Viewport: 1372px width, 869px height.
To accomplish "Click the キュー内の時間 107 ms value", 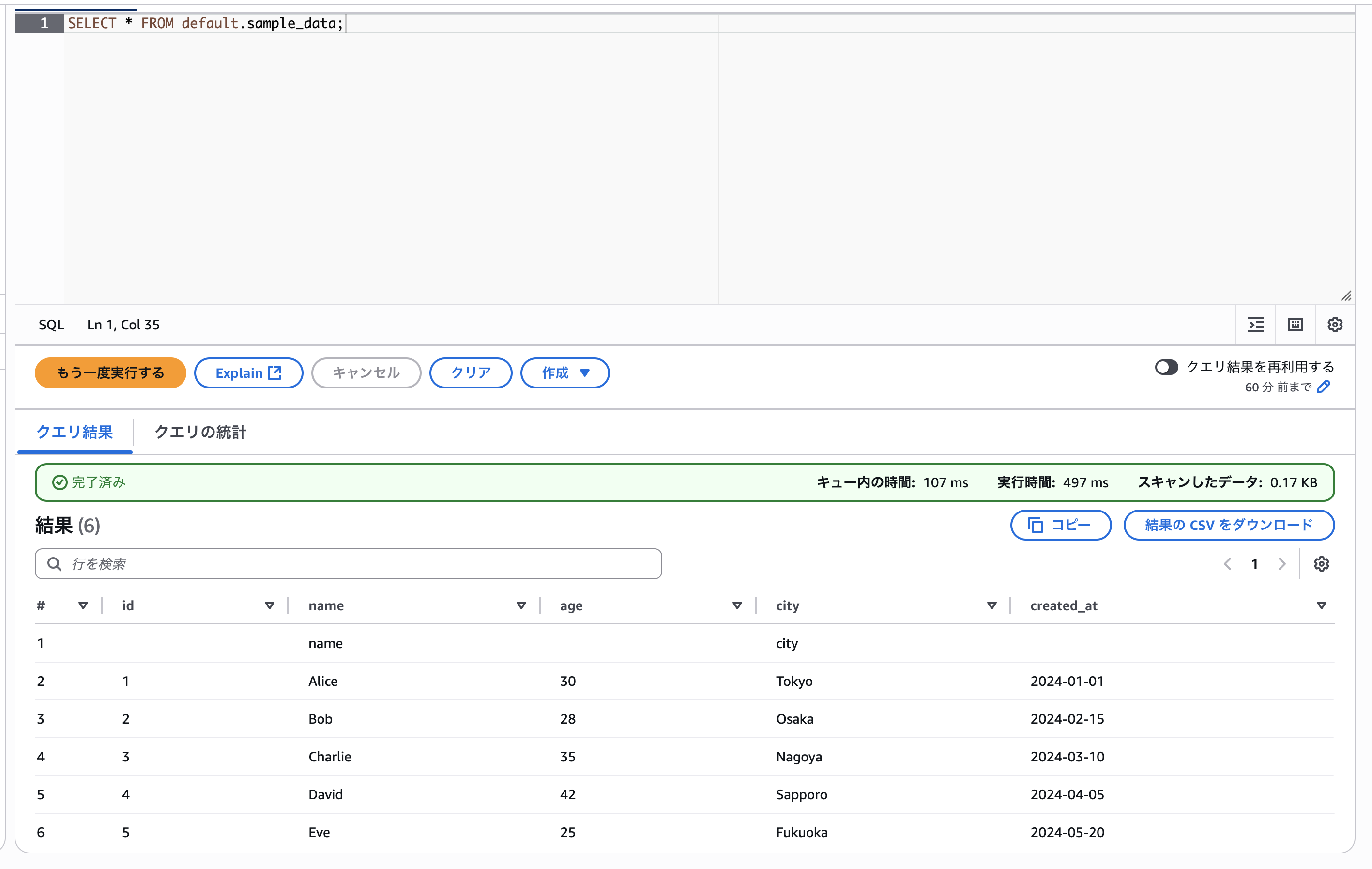I will (x=945, y=482).
